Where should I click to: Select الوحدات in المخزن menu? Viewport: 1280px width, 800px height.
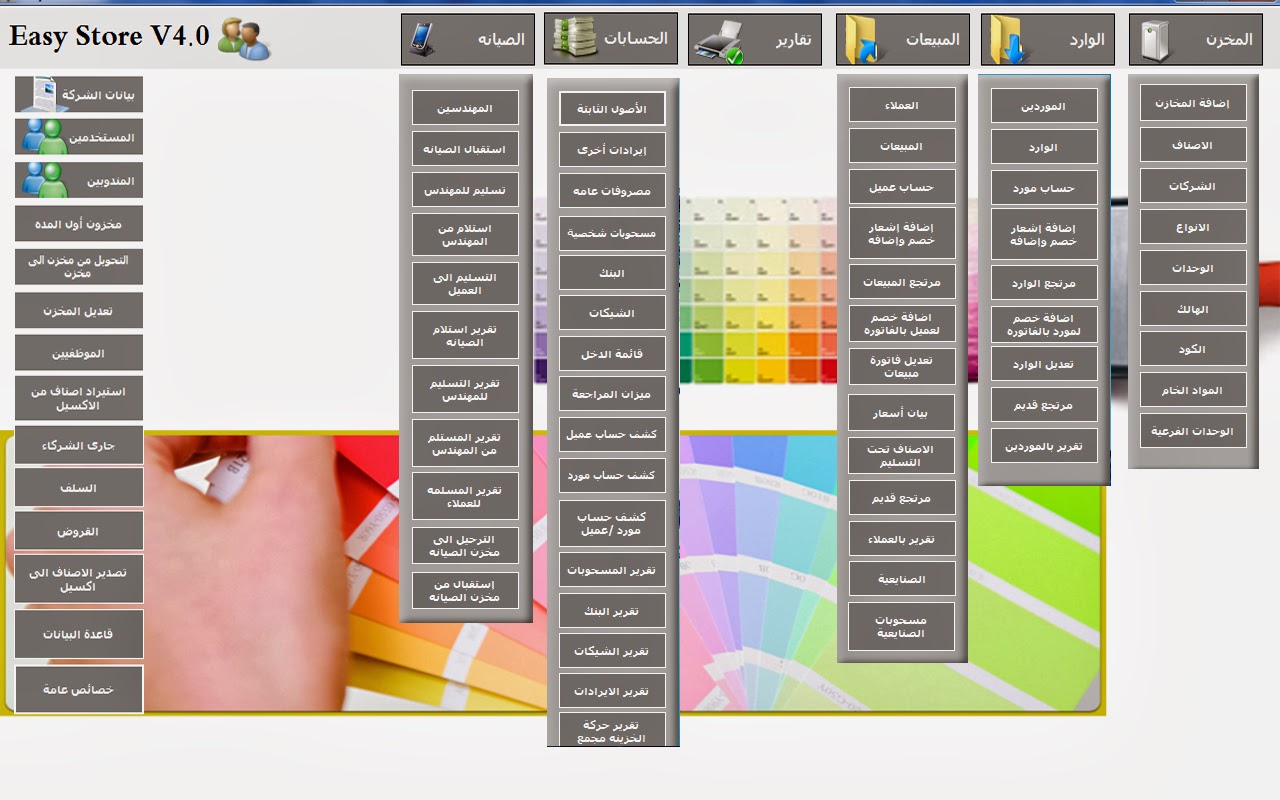(x=1193, y=267)
